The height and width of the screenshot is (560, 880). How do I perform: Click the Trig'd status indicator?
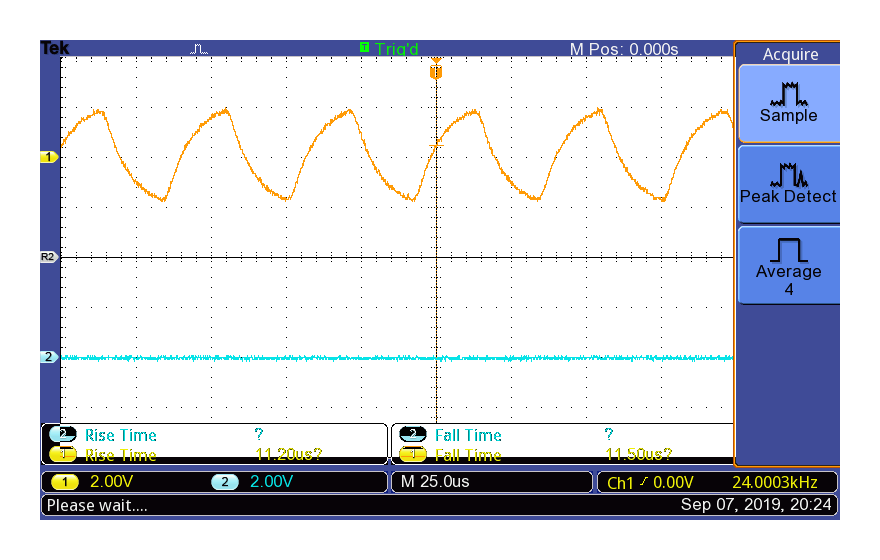(396, 49)
